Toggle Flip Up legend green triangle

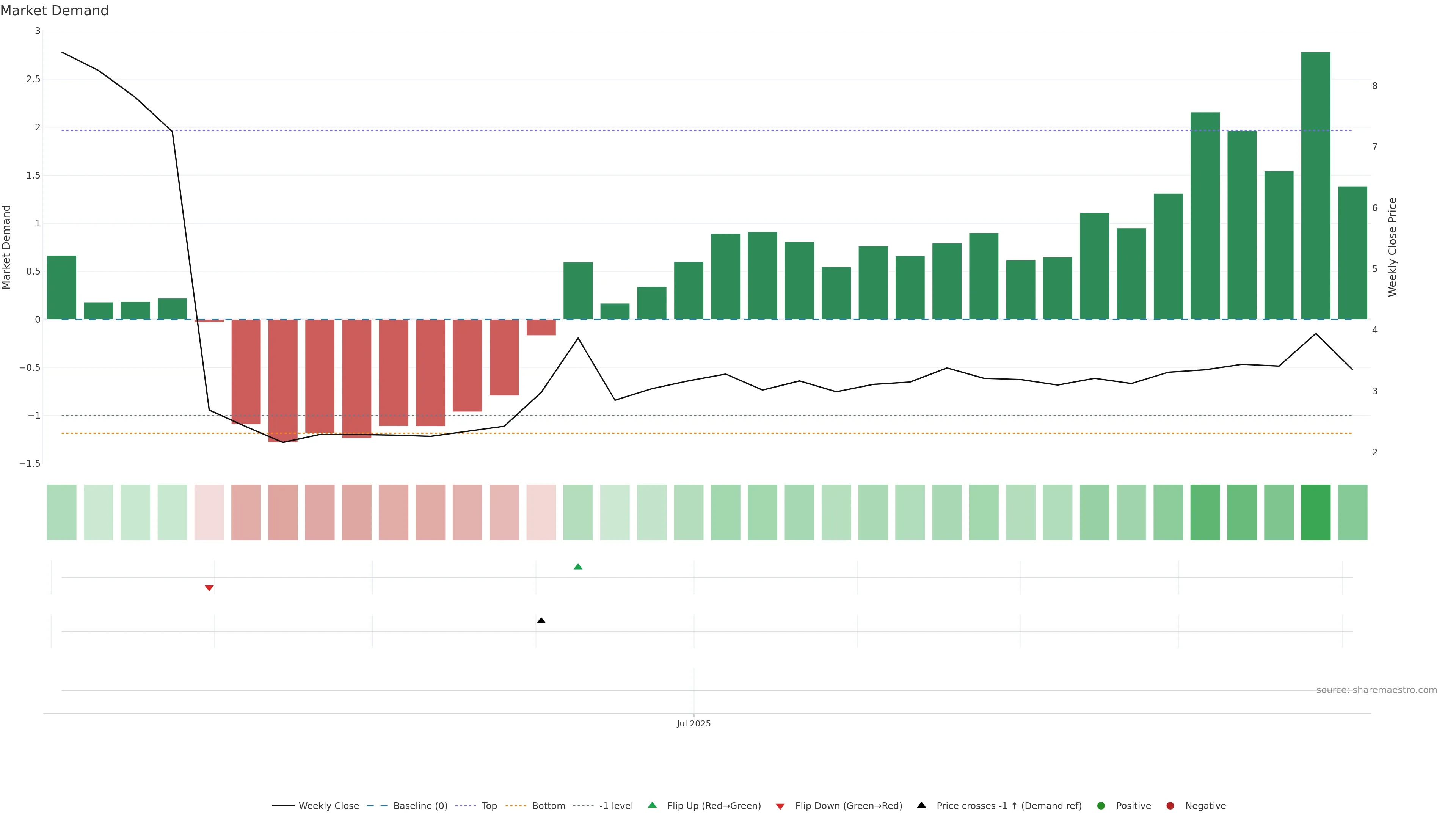(652, 805)
